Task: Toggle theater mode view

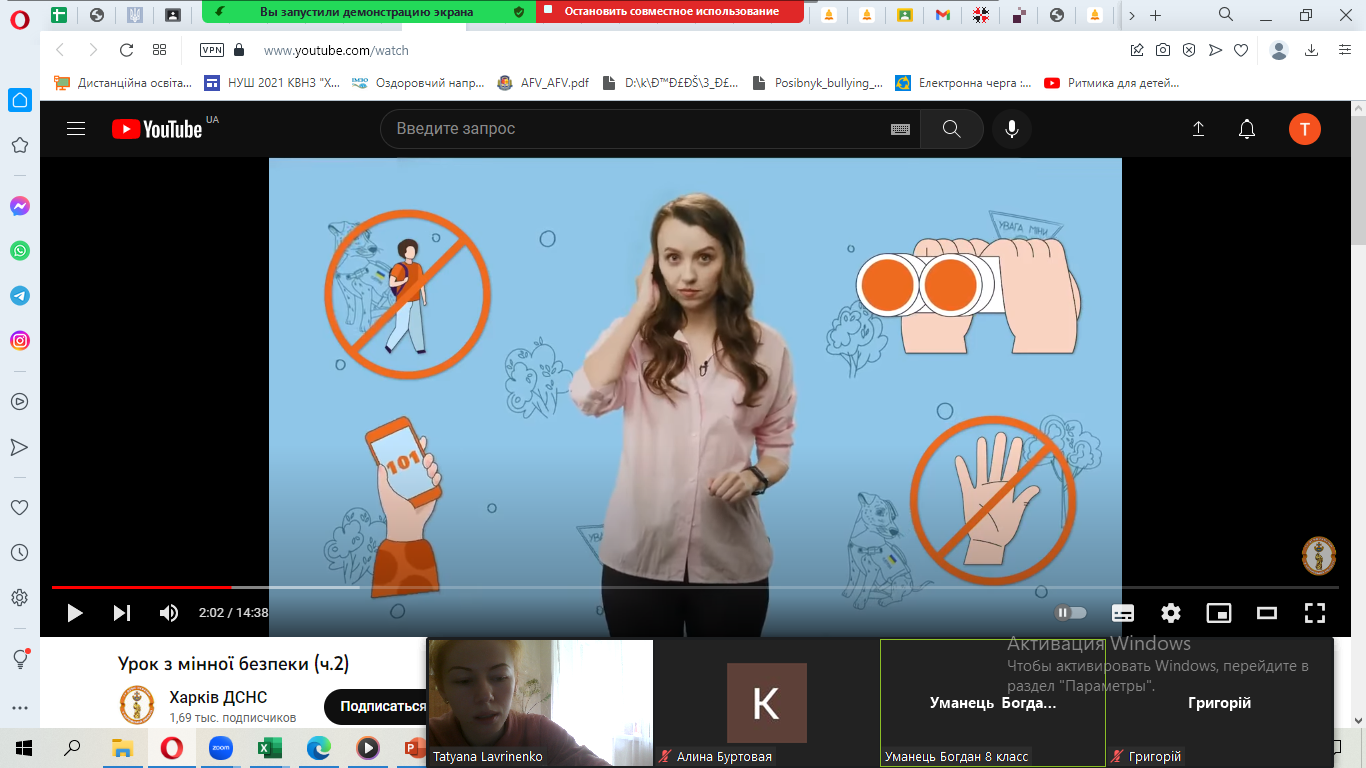Action: pyautogui.click(x=1267, y=613)
